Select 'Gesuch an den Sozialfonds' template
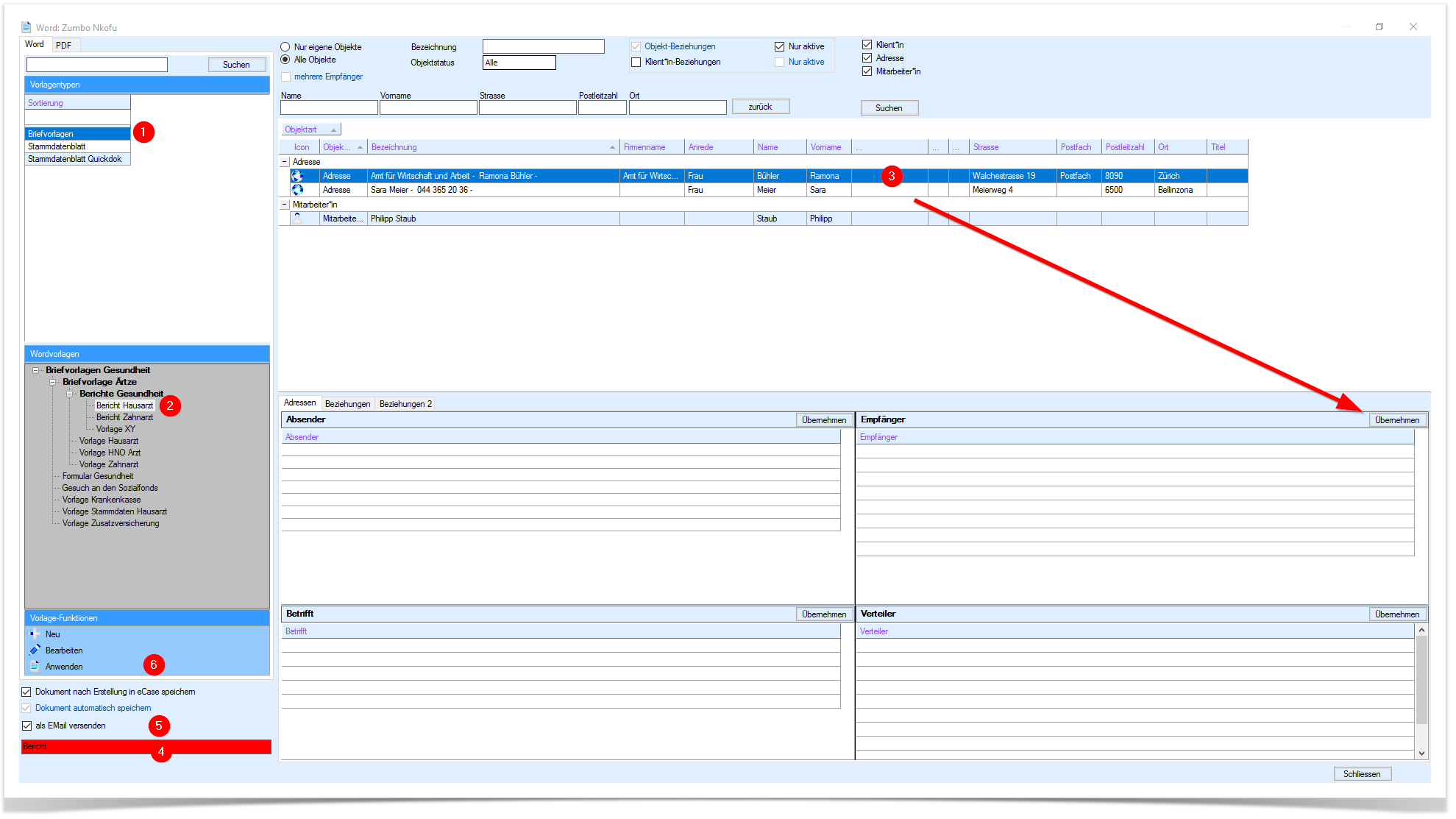The width and height of the screenshot is (1456, 819). pos(110,488)
